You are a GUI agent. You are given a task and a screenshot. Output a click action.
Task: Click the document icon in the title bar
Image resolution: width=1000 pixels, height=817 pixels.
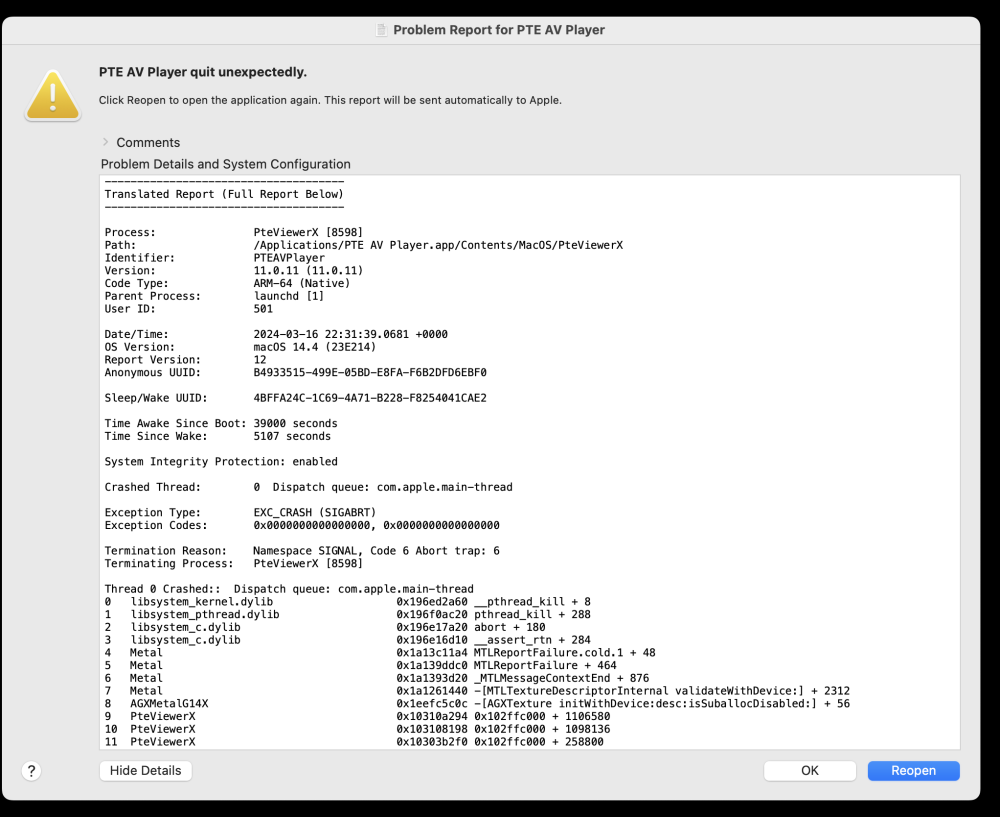[x=380, y=30]
